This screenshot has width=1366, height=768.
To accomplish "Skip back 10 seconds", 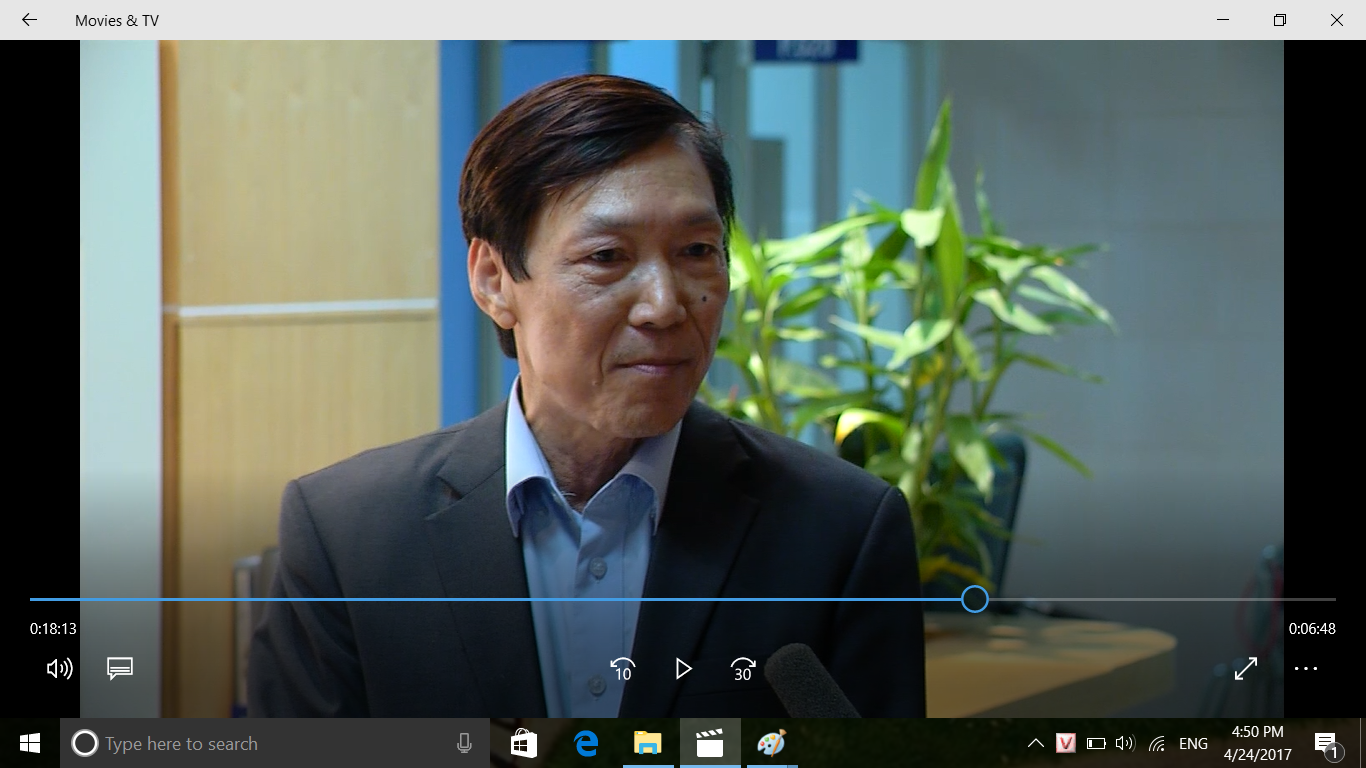I will click(x=622, y=669).
